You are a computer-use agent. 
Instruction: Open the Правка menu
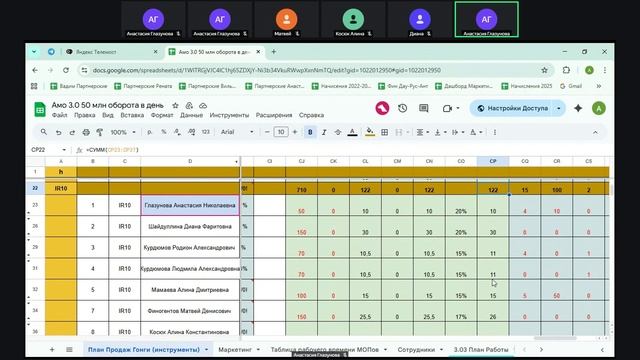coord(84,115)
